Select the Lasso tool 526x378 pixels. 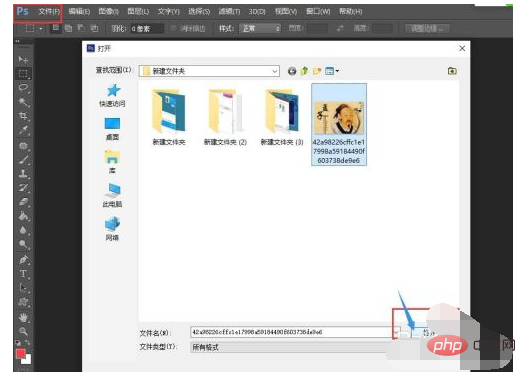[x=23, y=88]
